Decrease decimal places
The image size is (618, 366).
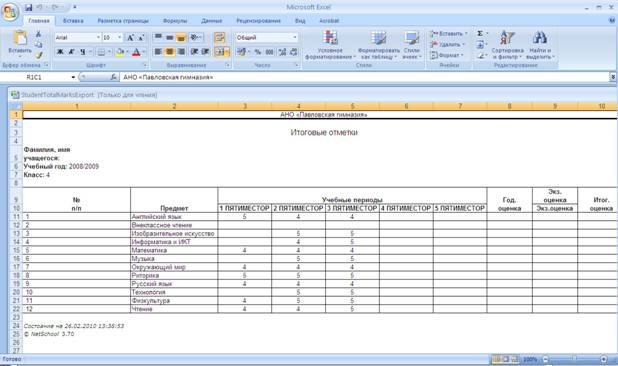[x=294, y=52]
